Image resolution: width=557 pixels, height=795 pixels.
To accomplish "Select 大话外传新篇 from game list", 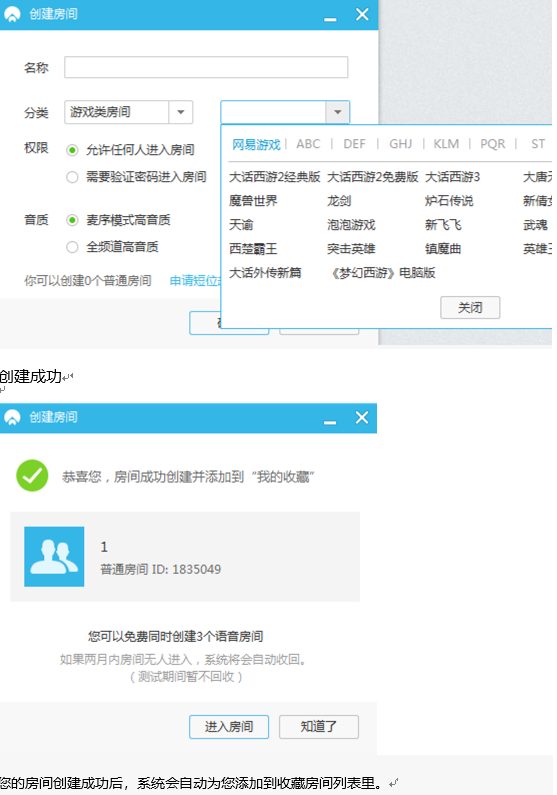I will tap(265, 273).
